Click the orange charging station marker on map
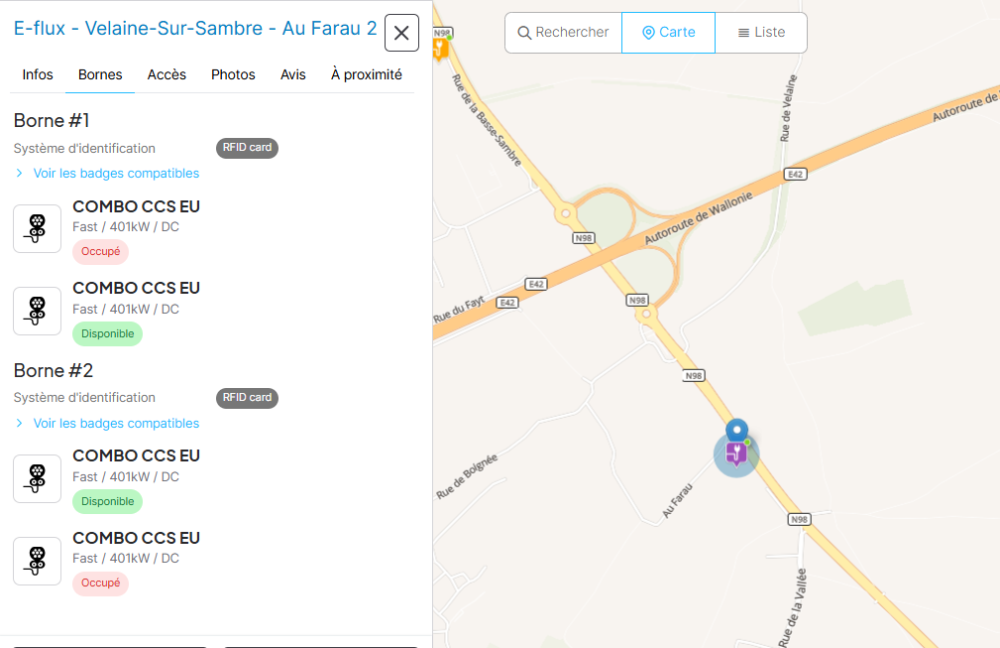 (439, 48)
